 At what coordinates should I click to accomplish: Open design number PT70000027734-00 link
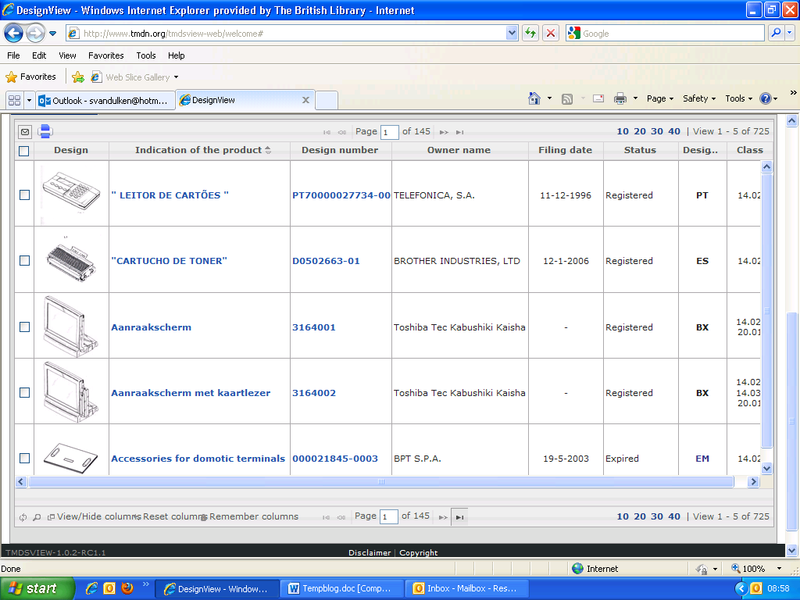click(341, 195)
